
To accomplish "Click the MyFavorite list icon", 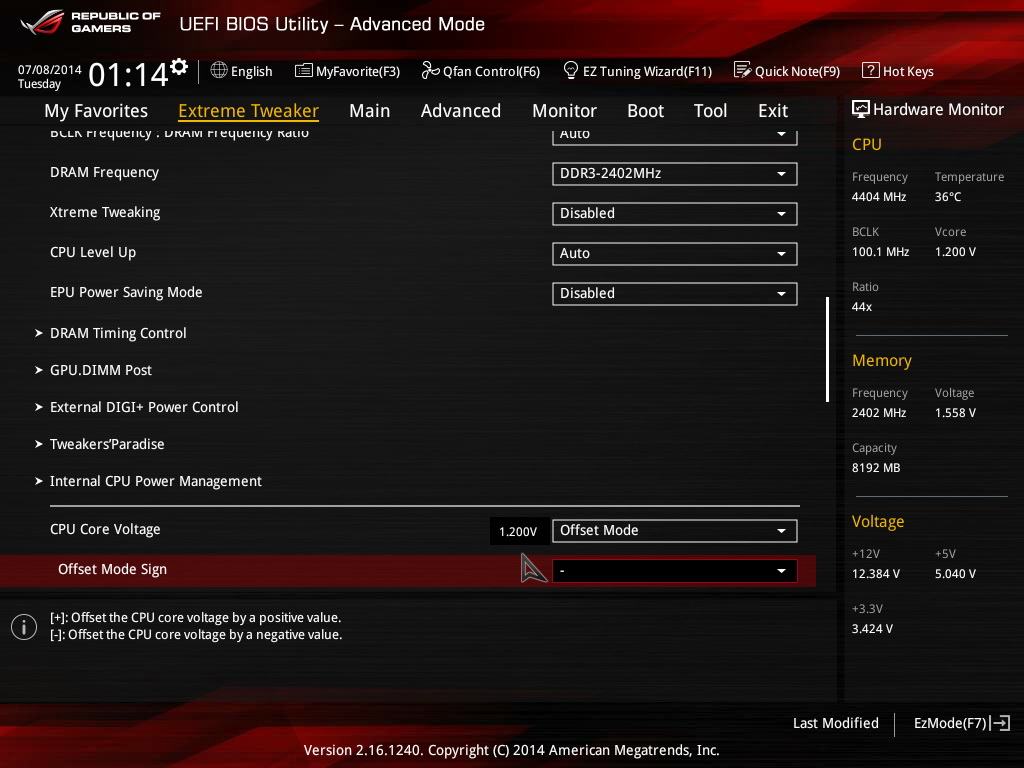I will pos(304,71).
